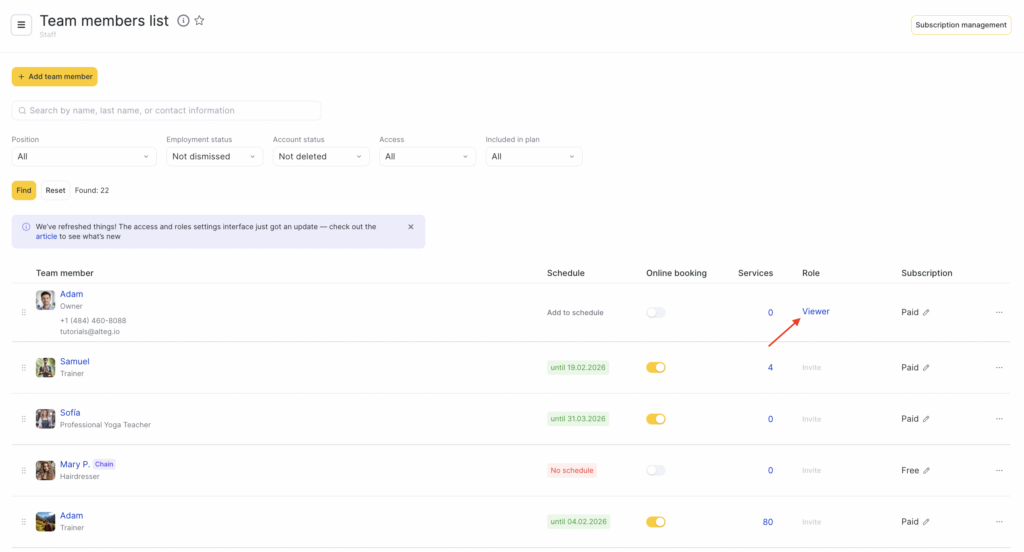This screenshot has height=552, width=1024.
Task: Star the Team members list page
Action: [x=200, y=21]
